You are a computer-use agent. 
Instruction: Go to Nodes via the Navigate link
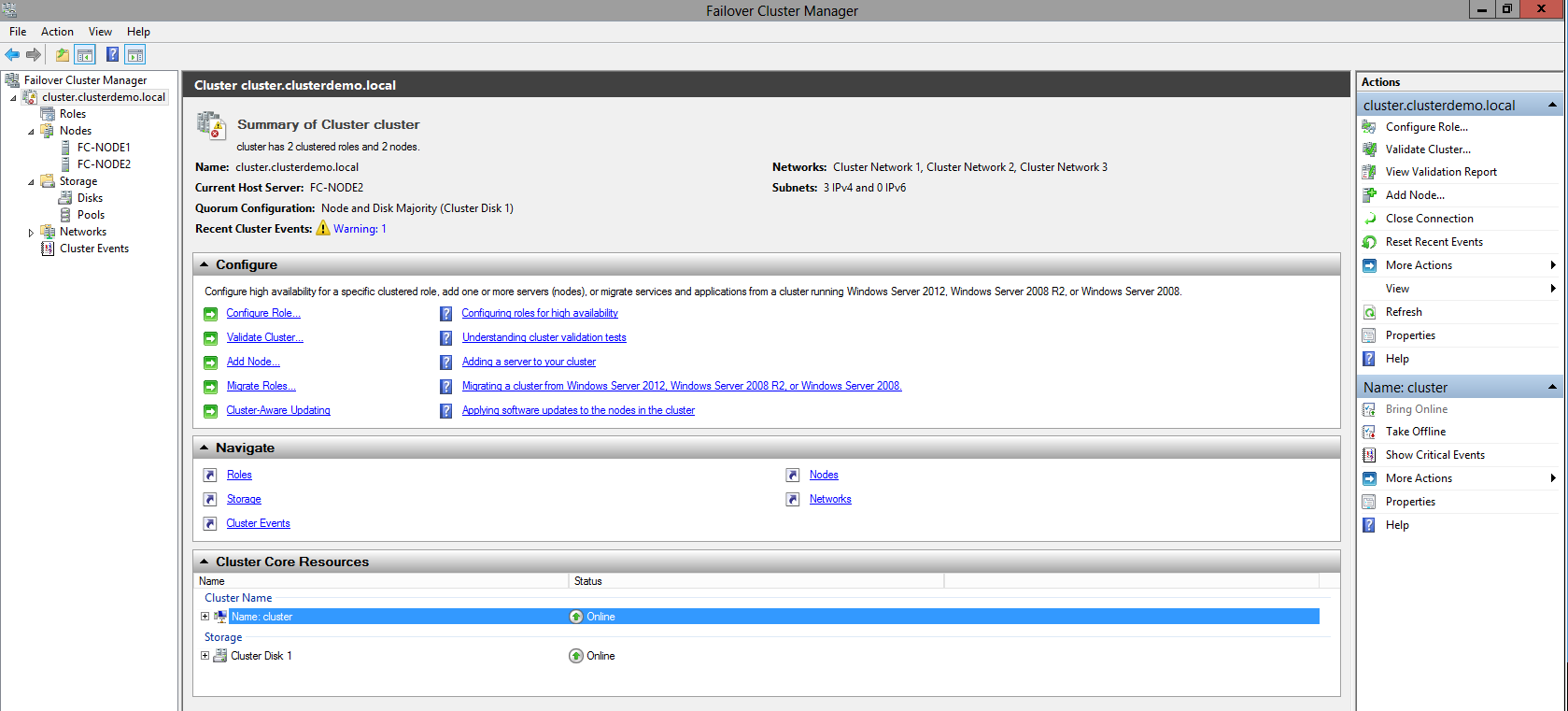point(824,476)
